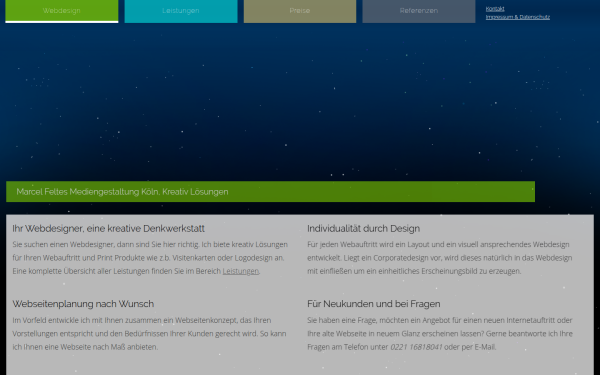
Task: Click paragraph starting Für jeden Webauftritt
Action: click(x=440, y=258)
